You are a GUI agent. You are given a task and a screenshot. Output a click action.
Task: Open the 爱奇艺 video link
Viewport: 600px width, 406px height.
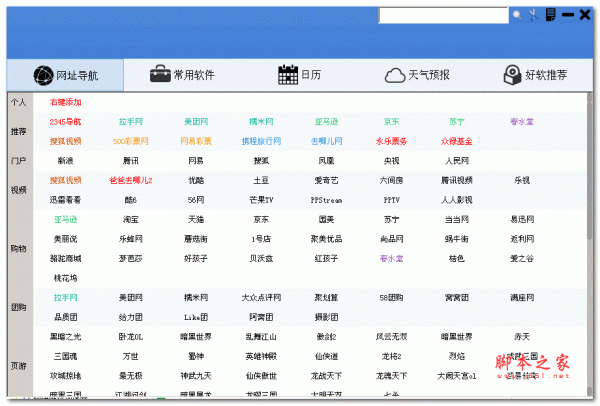click(326, 180)
